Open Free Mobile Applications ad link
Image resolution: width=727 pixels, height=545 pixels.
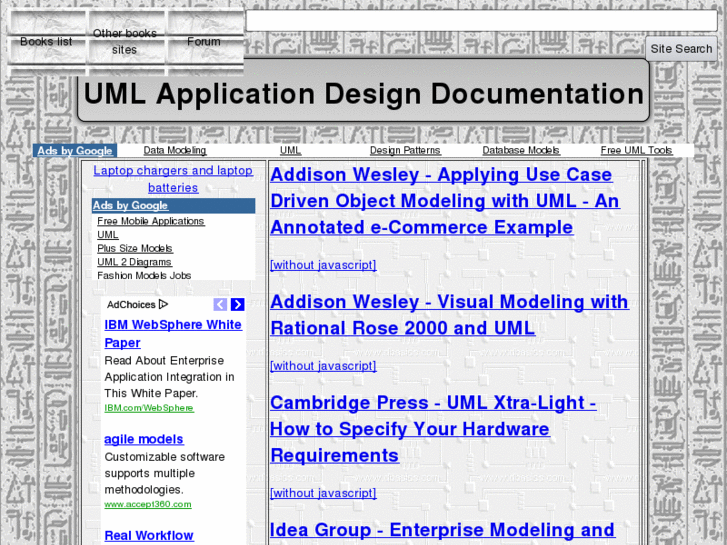[151, 221]
